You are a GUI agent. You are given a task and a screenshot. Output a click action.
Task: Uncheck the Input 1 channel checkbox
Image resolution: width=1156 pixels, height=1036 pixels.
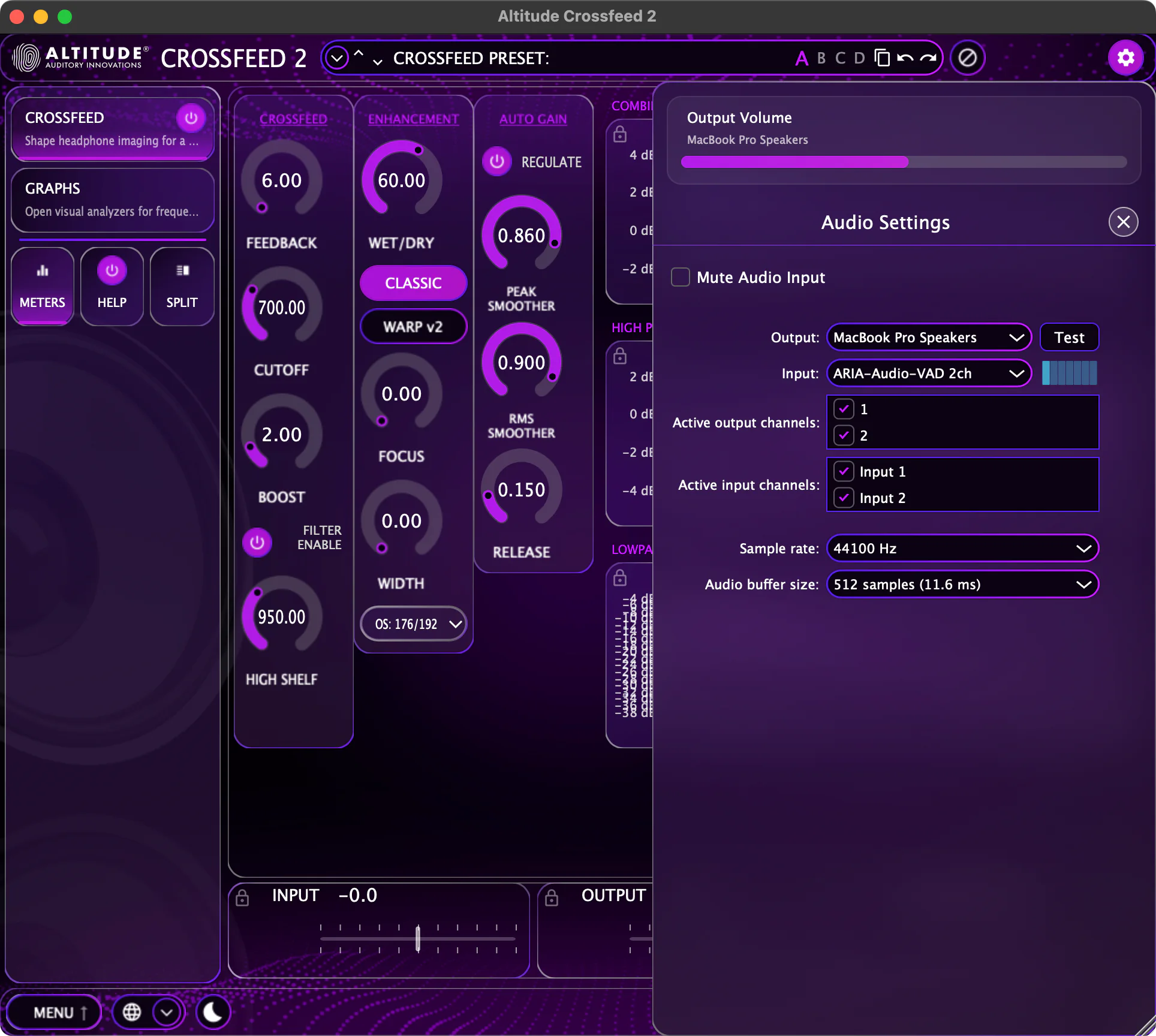844,471
